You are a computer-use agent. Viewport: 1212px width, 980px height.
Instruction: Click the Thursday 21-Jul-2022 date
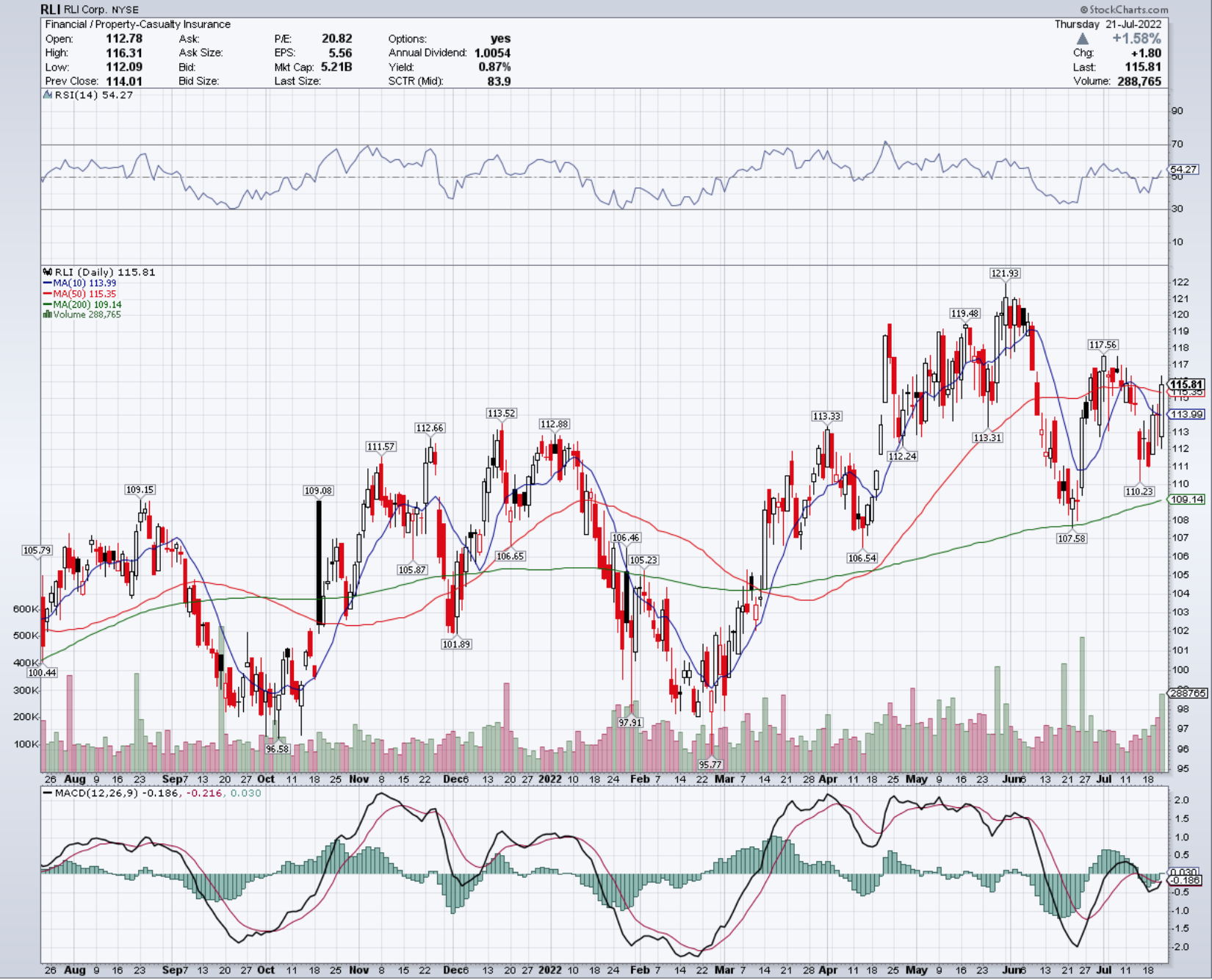tap(1108, 24)
